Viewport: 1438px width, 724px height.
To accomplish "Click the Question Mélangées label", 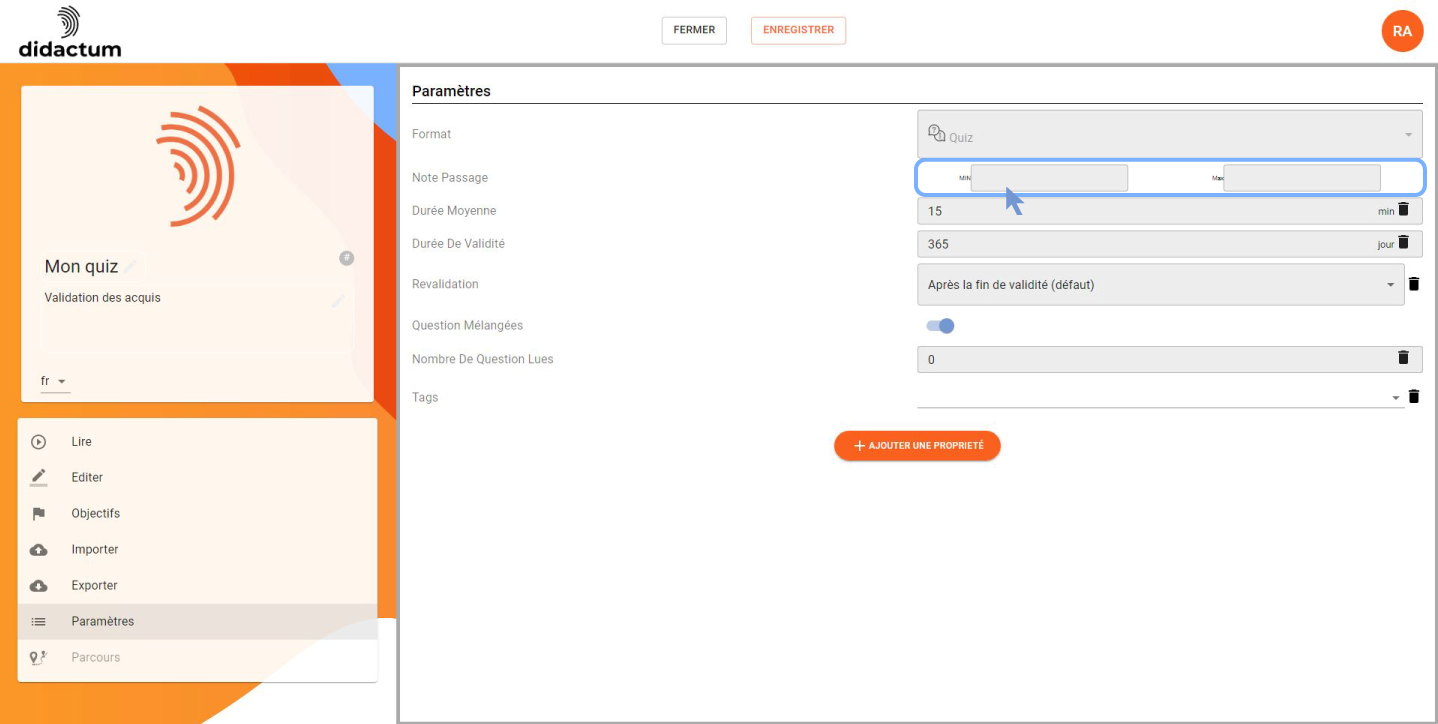I will tap(467, 325).
